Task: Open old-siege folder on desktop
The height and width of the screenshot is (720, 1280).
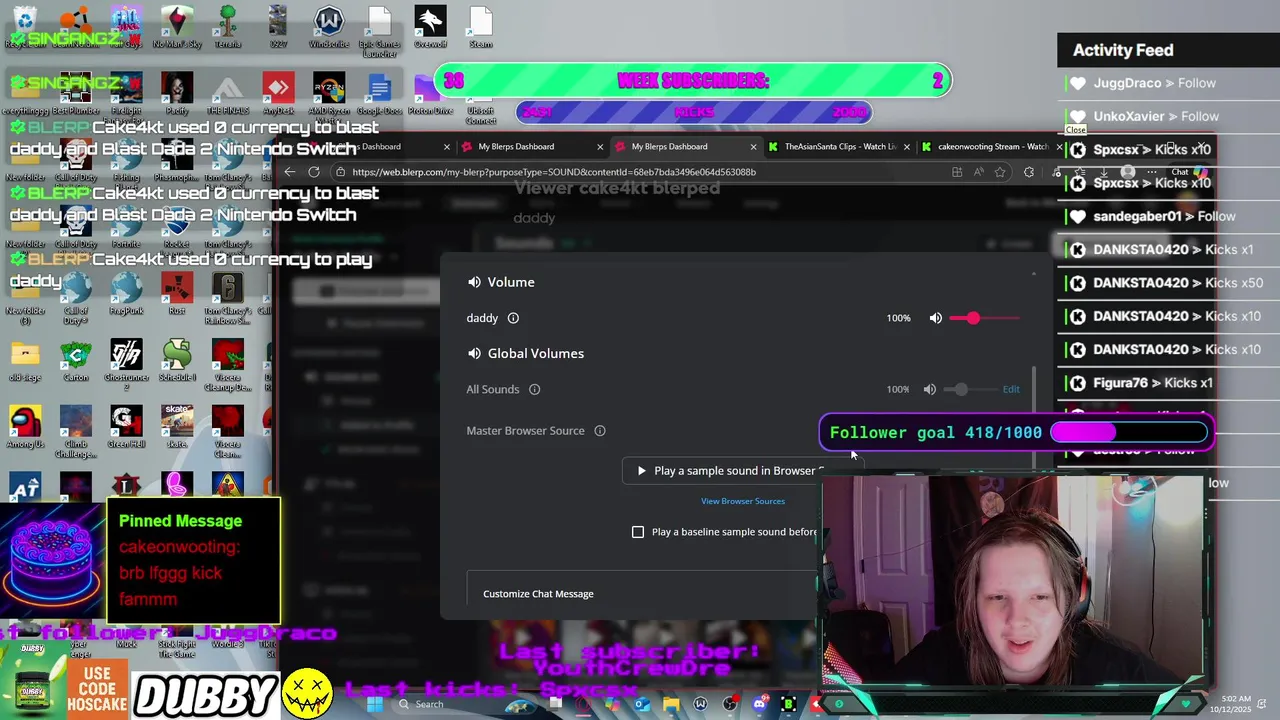Action: click(25, 360)
